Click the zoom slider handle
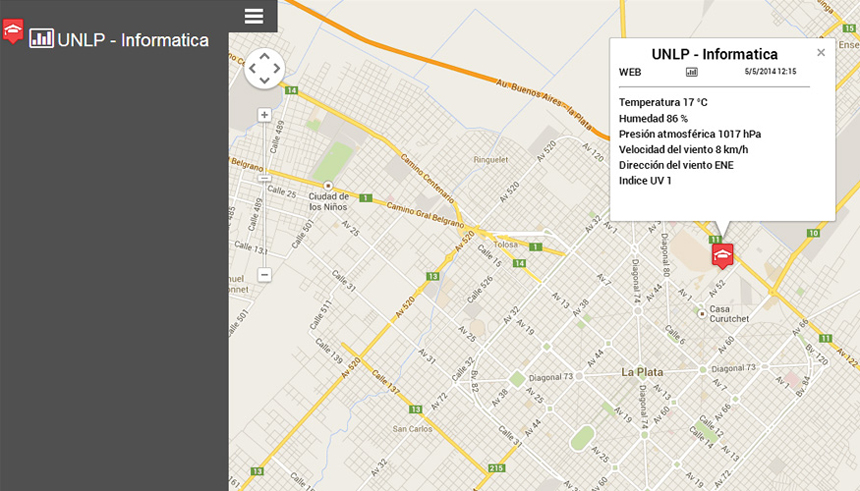This screenshot has height=491, width=860. (x=264, y=178)
